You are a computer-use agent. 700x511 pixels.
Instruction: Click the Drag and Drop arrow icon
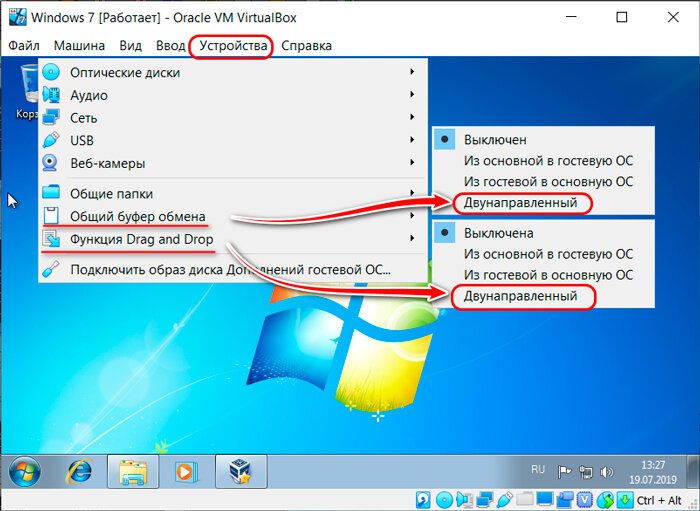coord(51,239)
